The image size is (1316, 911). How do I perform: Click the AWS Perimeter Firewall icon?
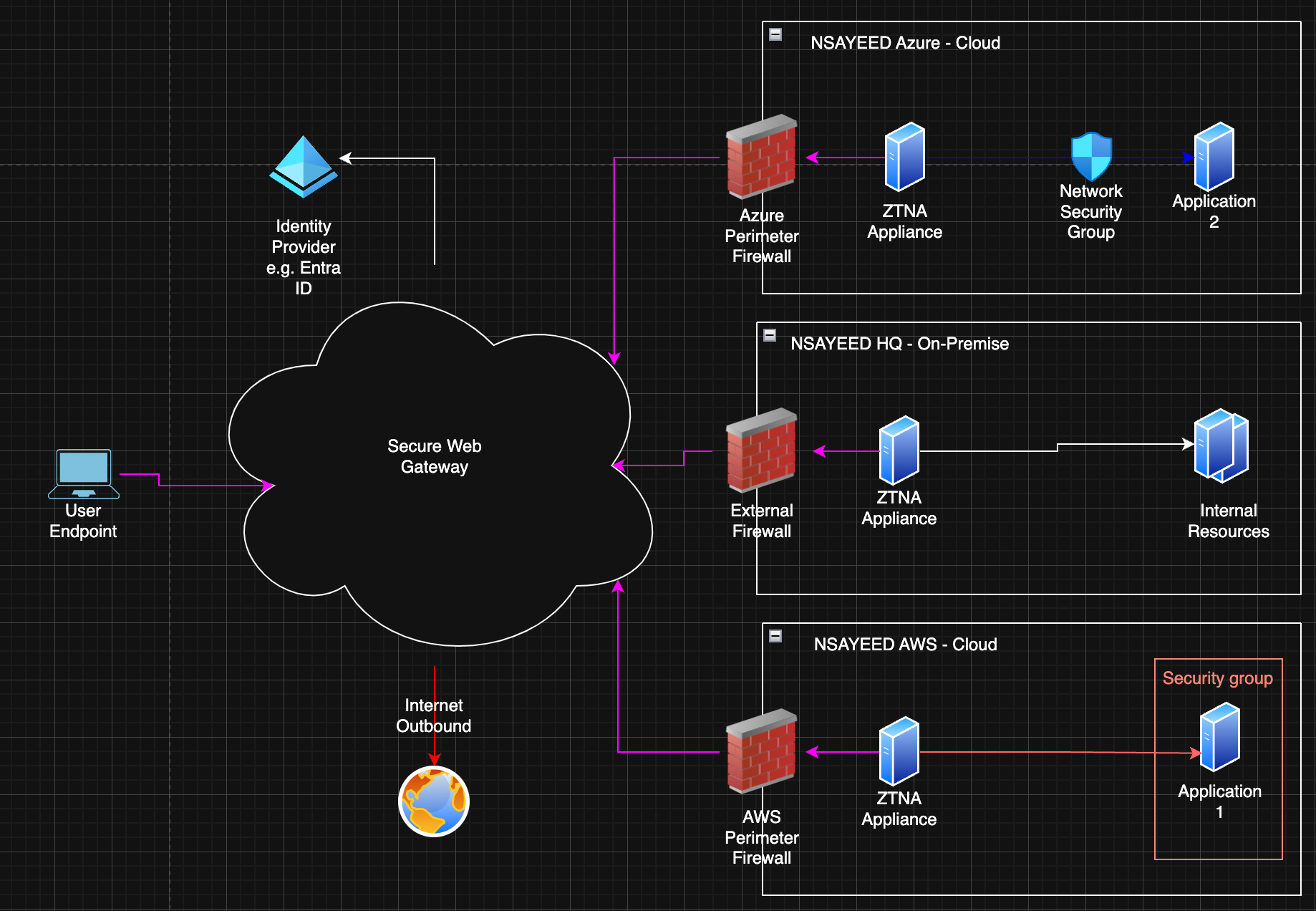click(761, 751)
